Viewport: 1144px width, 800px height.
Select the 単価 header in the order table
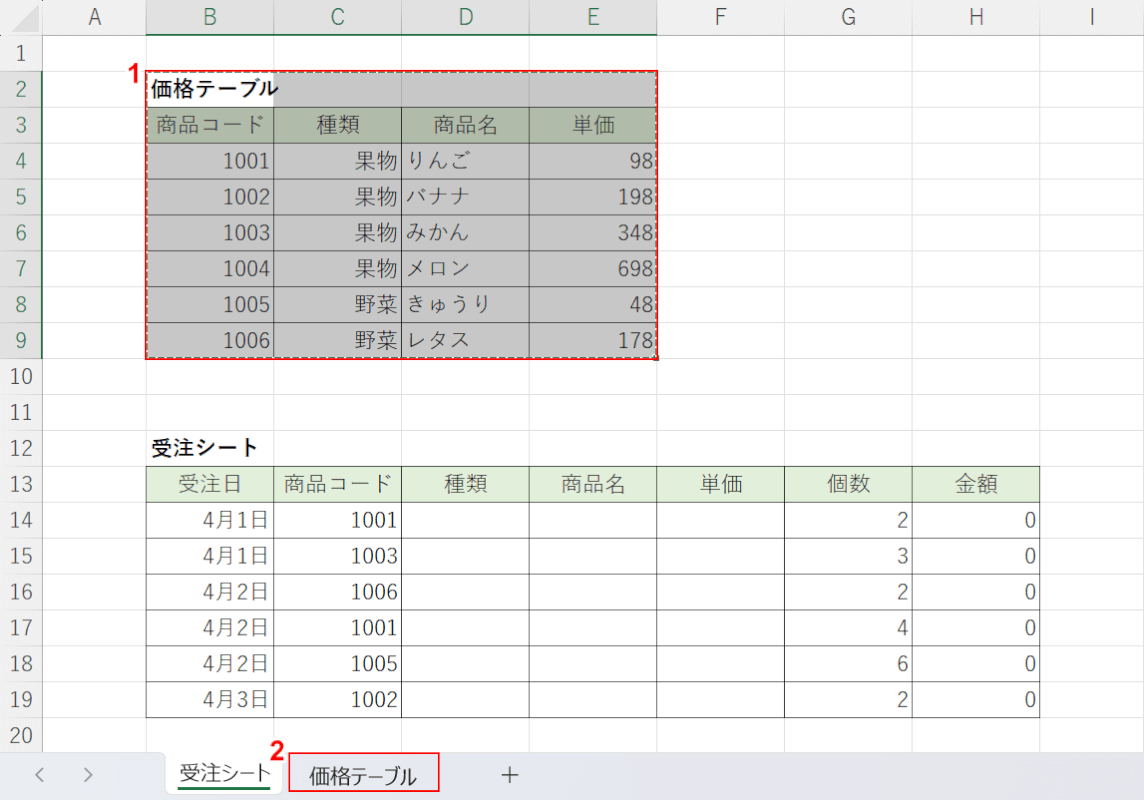pyautogui.click(x=720, y=484)
